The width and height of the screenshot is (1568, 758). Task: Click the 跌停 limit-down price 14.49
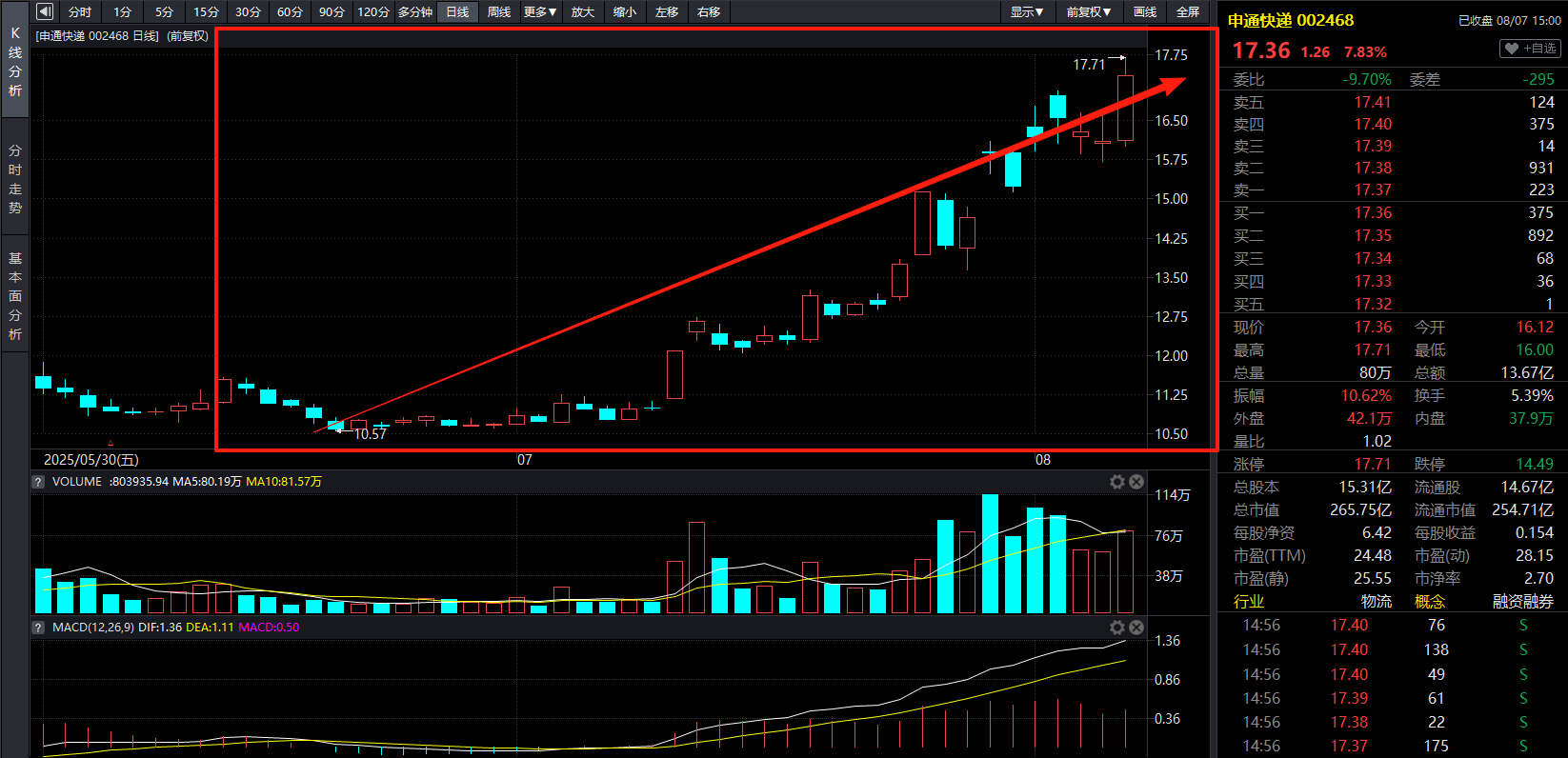coord(1535,464)
